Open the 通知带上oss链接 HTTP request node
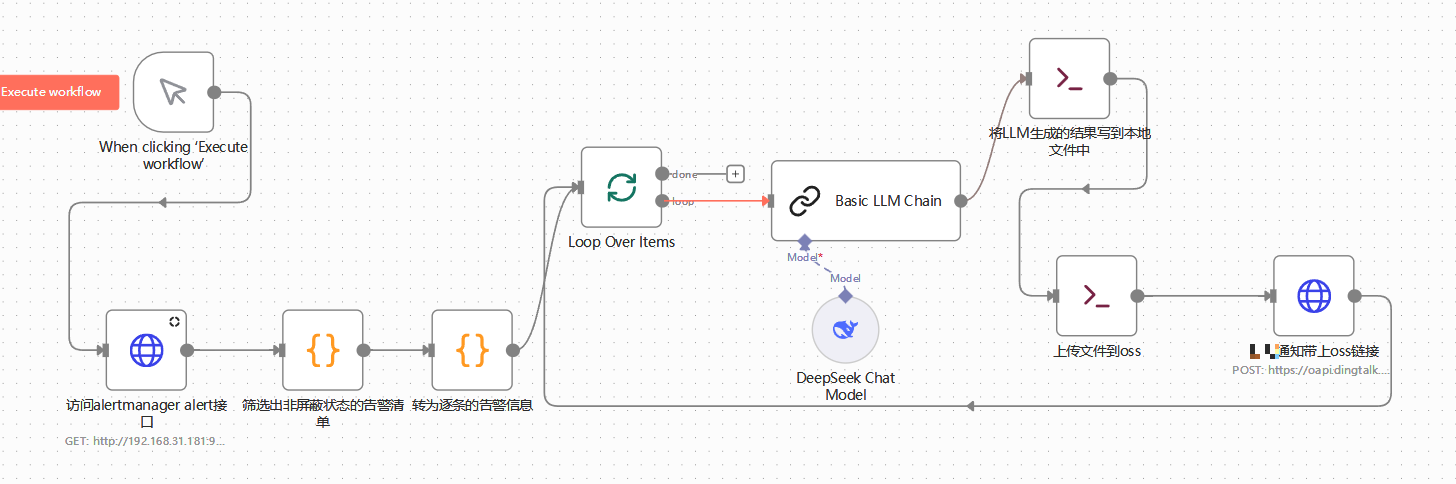 (1314, 296)
